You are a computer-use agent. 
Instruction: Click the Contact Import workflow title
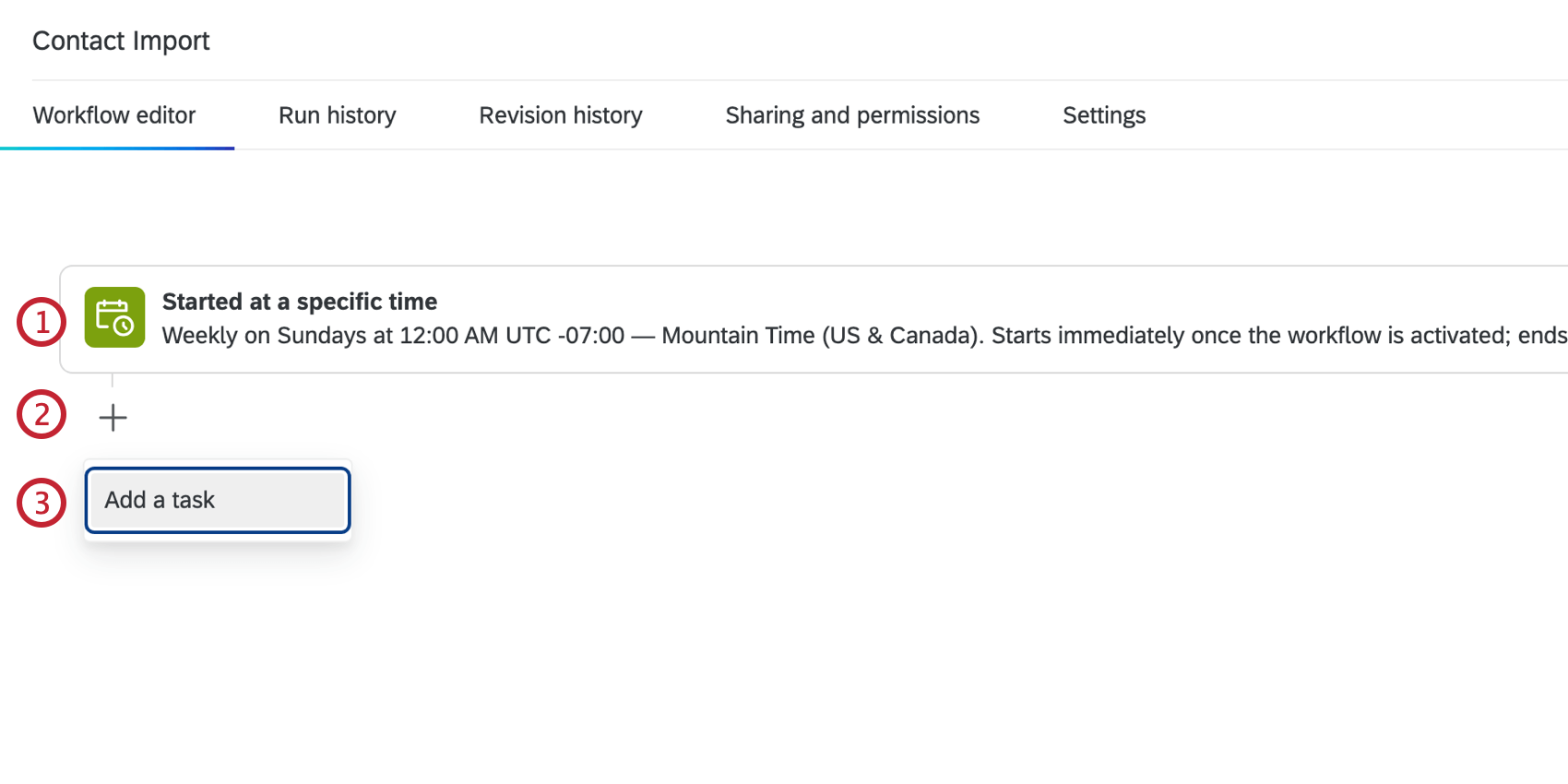coord(121,41)
